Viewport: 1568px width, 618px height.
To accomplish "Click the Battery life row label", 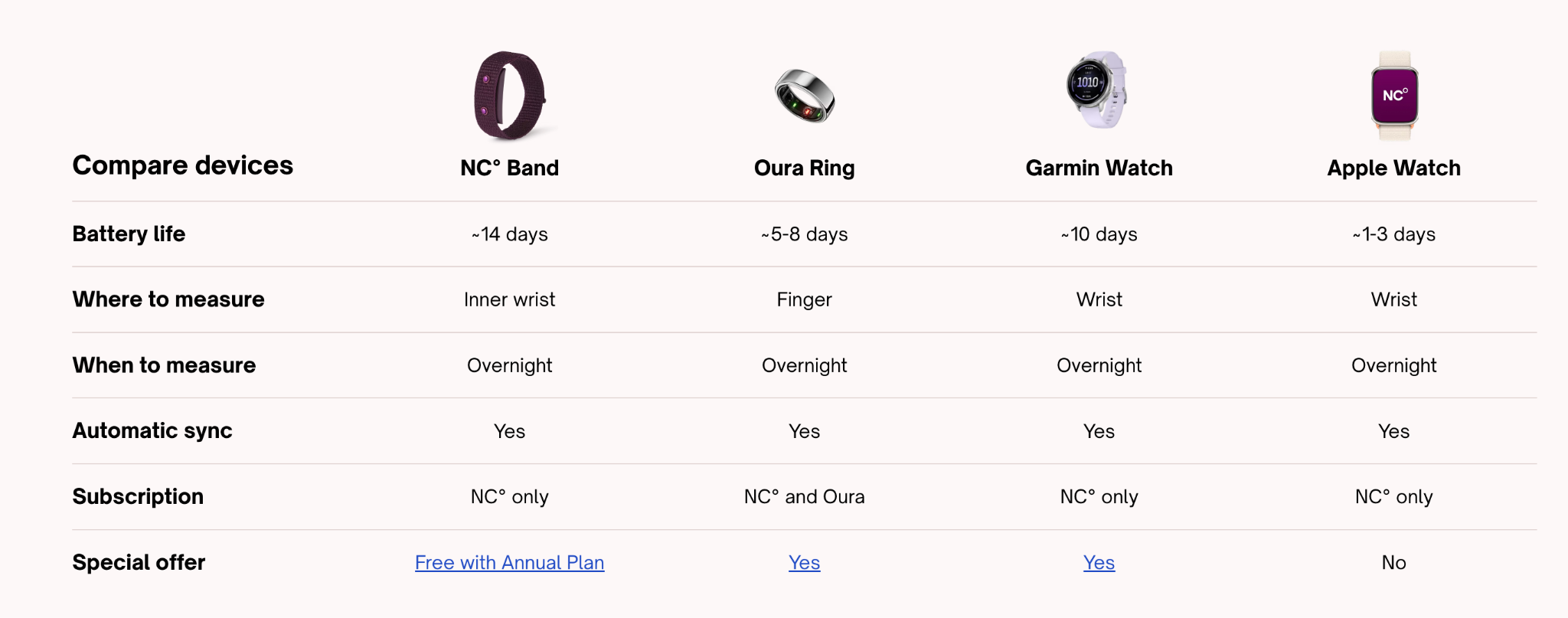I will [x=129, y=234].
